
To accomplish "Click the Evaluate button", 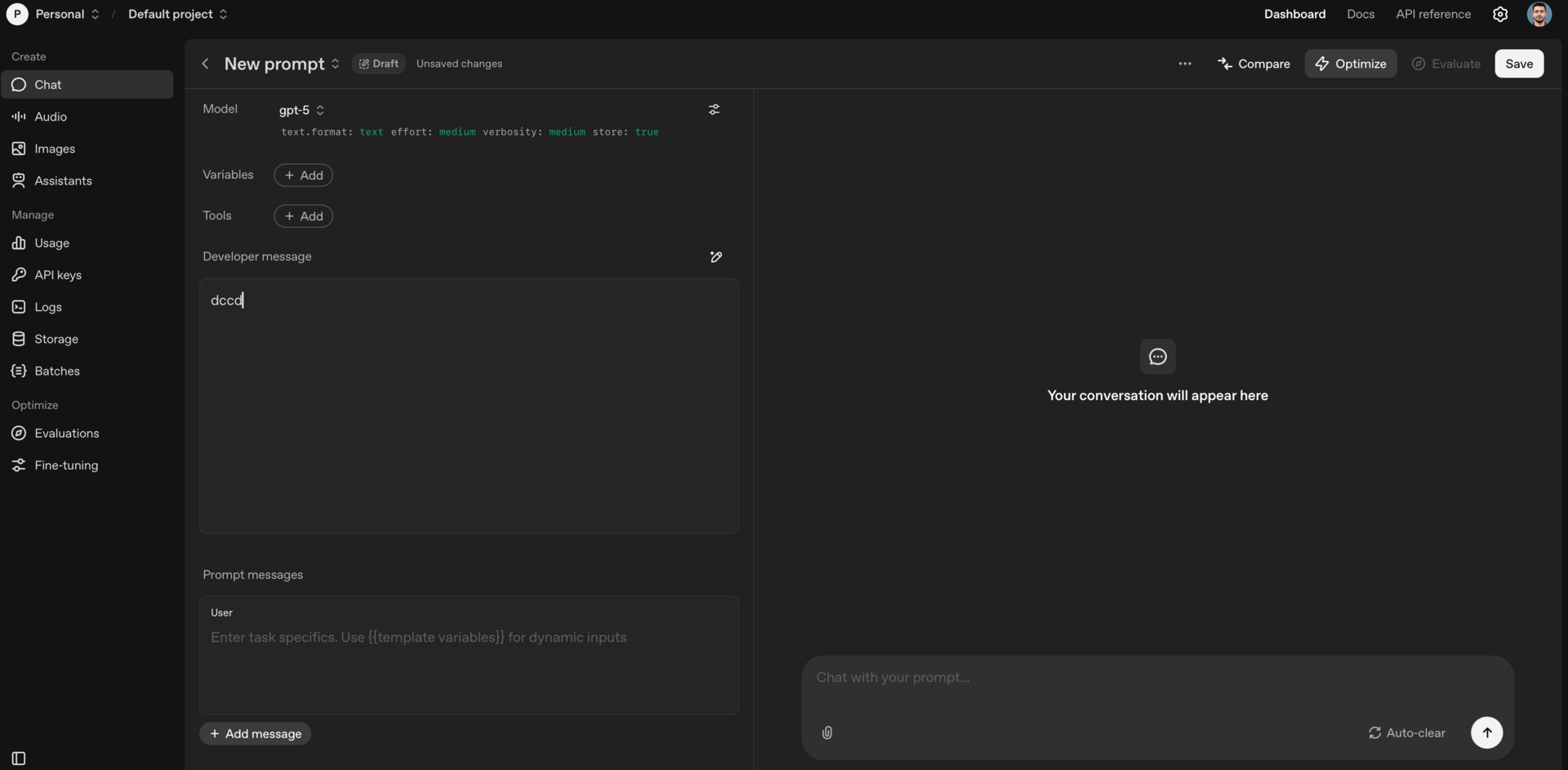I will [1446, 64].
